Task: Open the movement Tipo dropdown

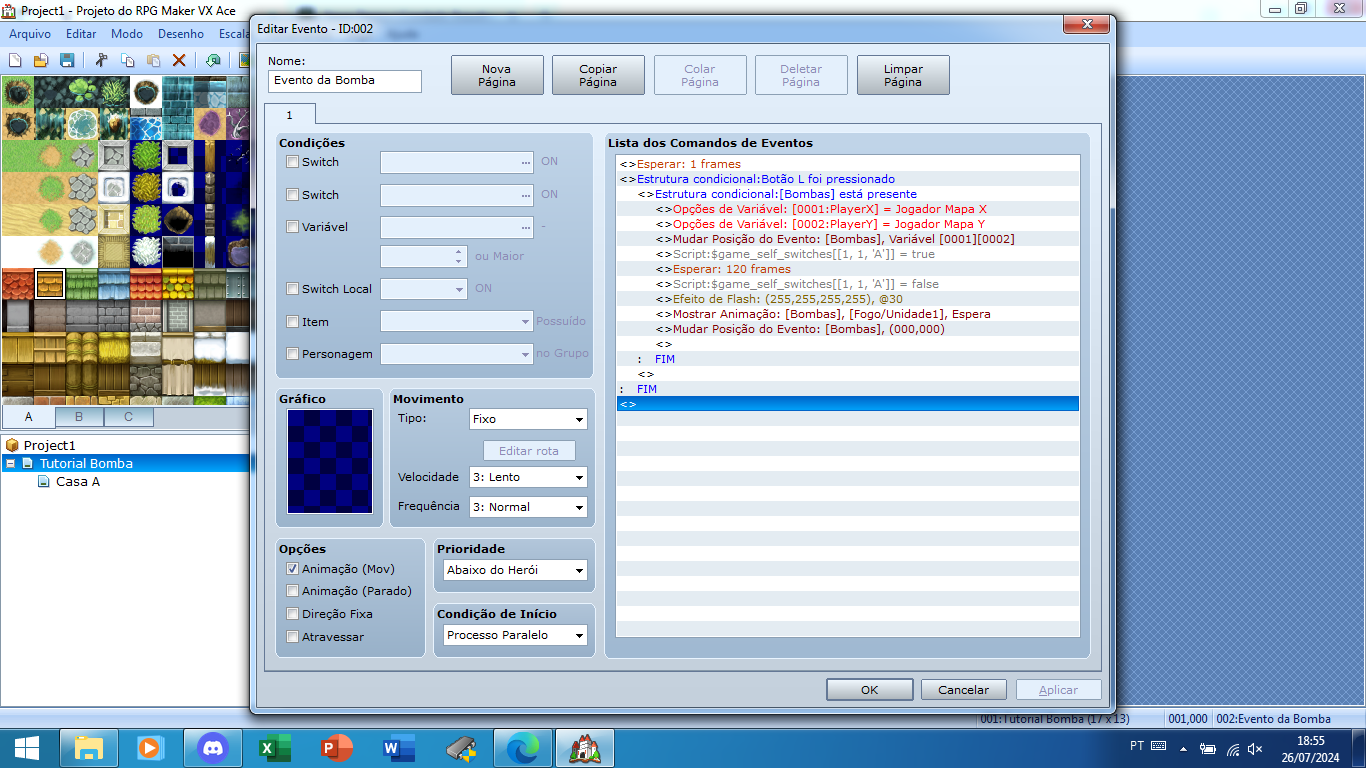Action: (528, 420)
